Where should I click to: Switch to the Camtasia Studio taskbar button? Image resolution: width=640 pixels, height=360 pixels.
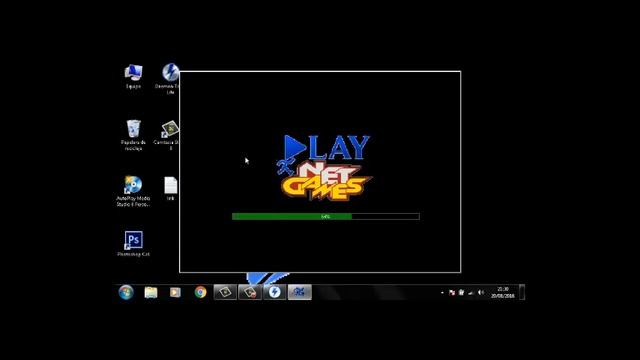225,292
